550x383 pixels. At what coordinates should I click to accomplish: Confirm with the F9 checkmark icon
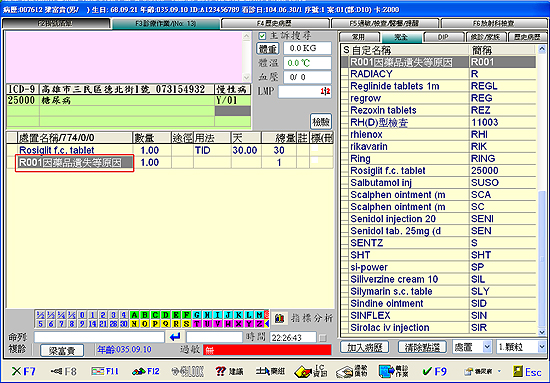pyautogui.click(x=435, y=371)
